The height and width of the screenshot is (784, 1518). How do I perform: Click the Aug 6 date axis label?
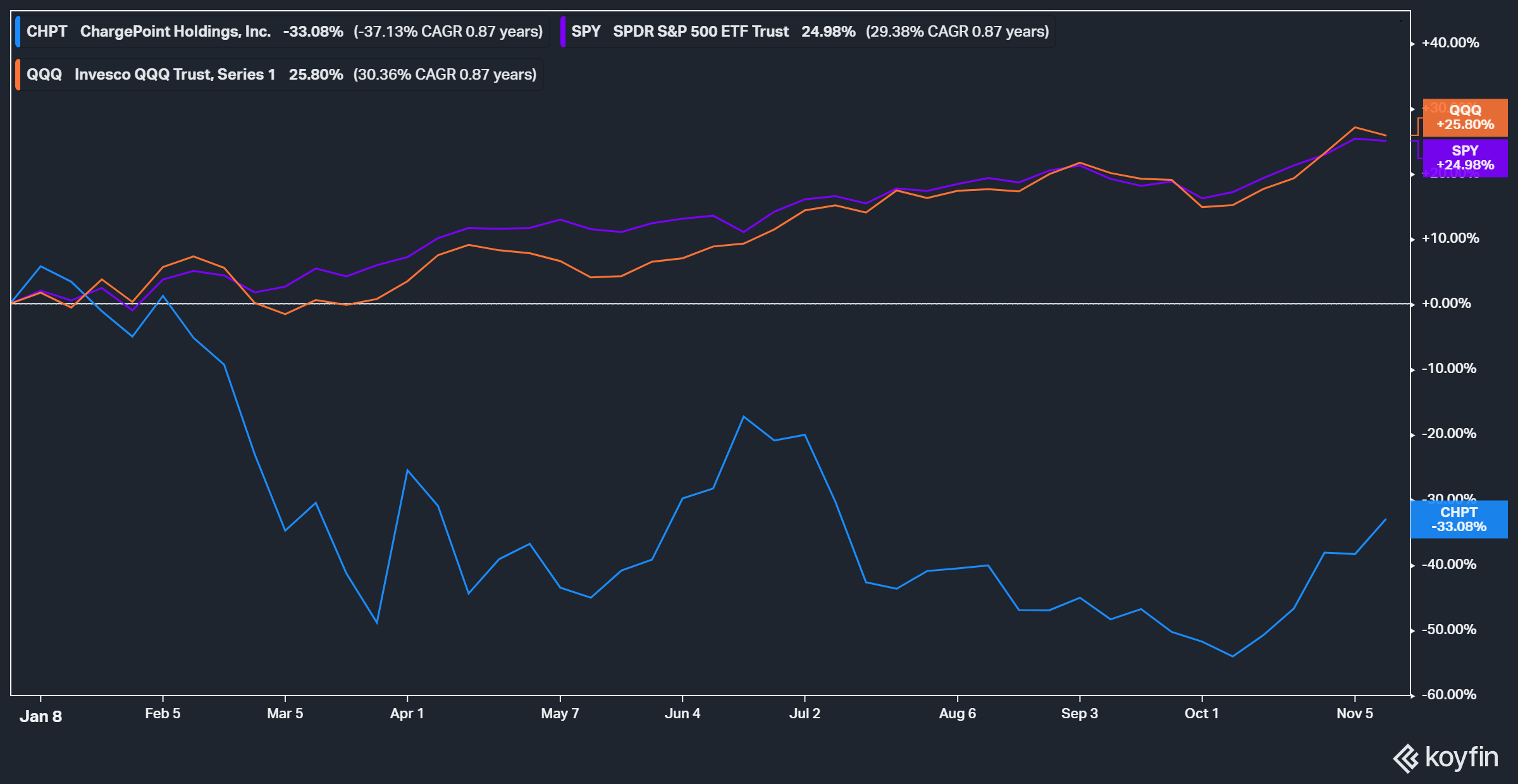(x=958, y=714)
